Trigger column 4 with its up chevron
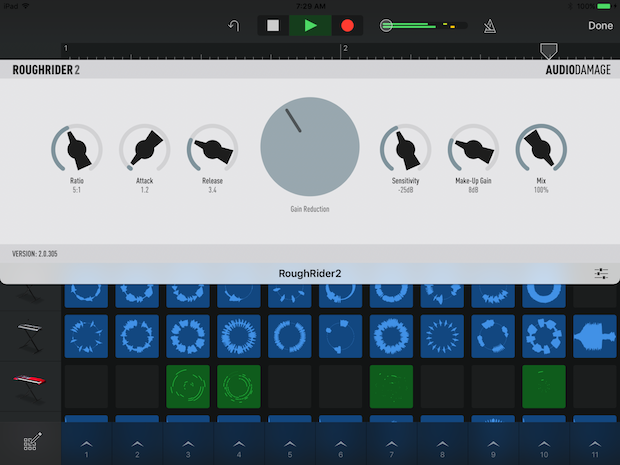Screen dimensions: 620x465 click(x=239, y=444)
